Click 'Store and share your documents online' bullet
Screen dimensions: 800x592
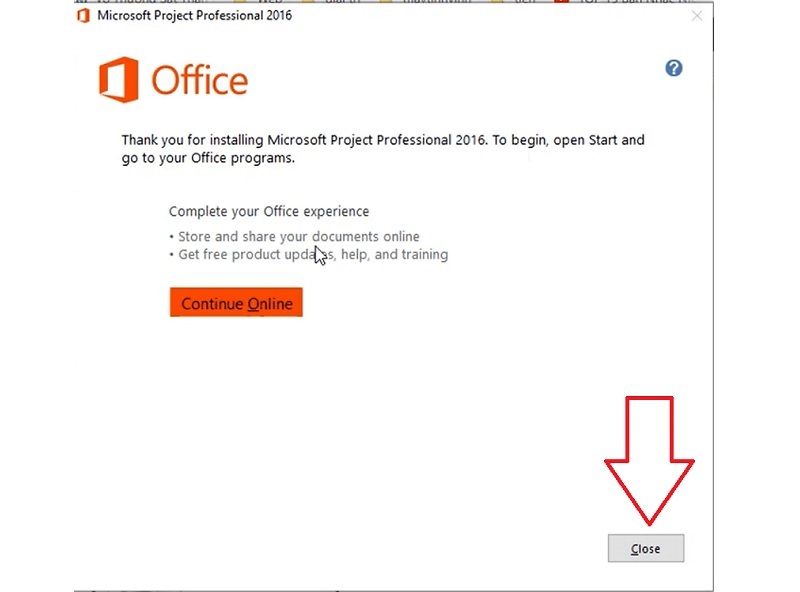(x=298, y=237)
